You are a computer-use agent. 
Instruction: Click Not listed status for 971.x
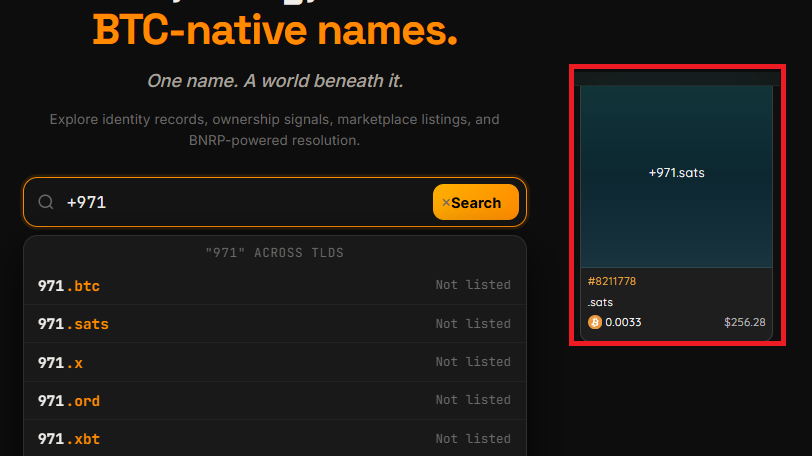(x=473, y=362)
